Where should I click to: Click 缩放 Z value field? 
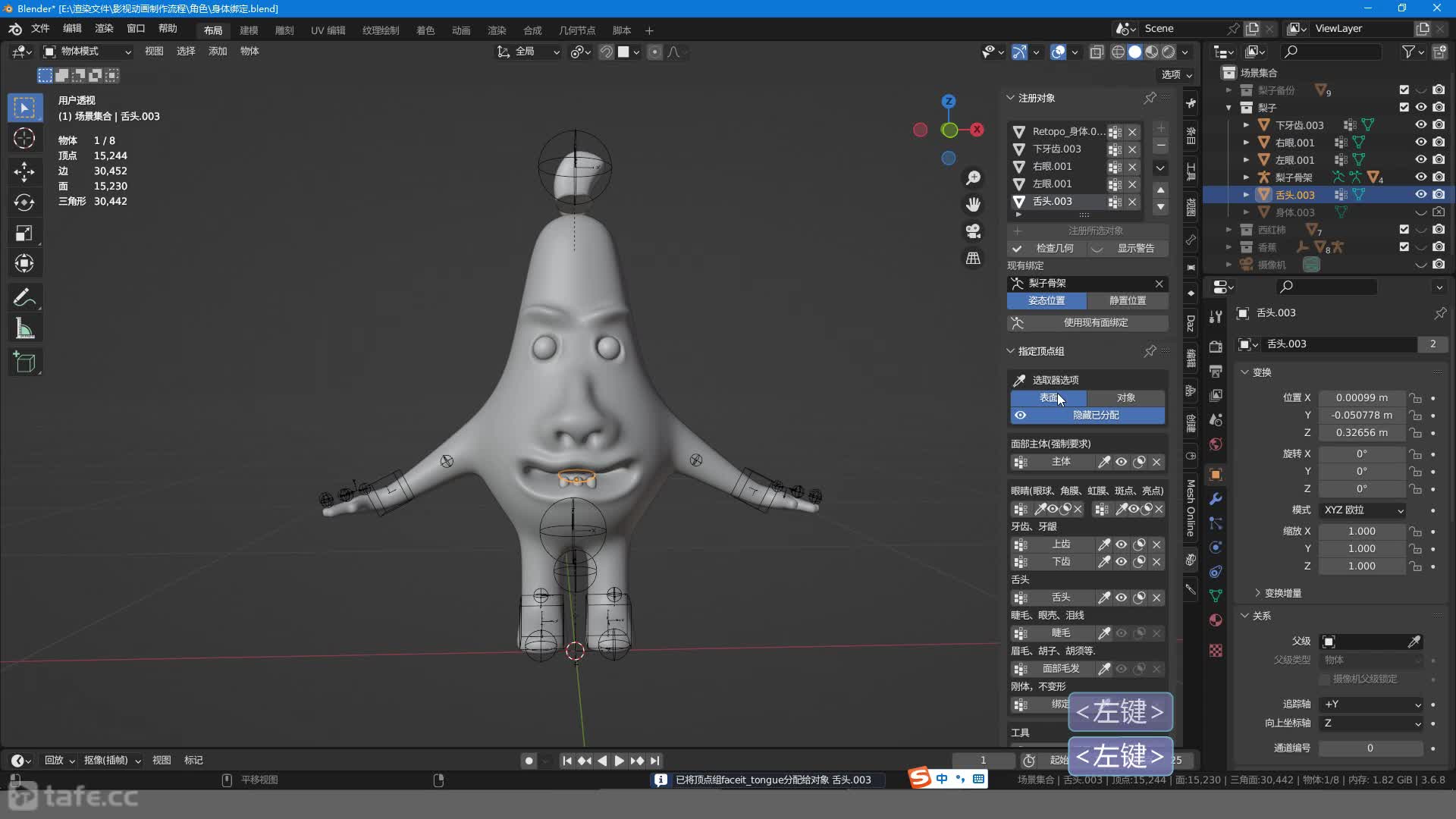coord(1361,566)
